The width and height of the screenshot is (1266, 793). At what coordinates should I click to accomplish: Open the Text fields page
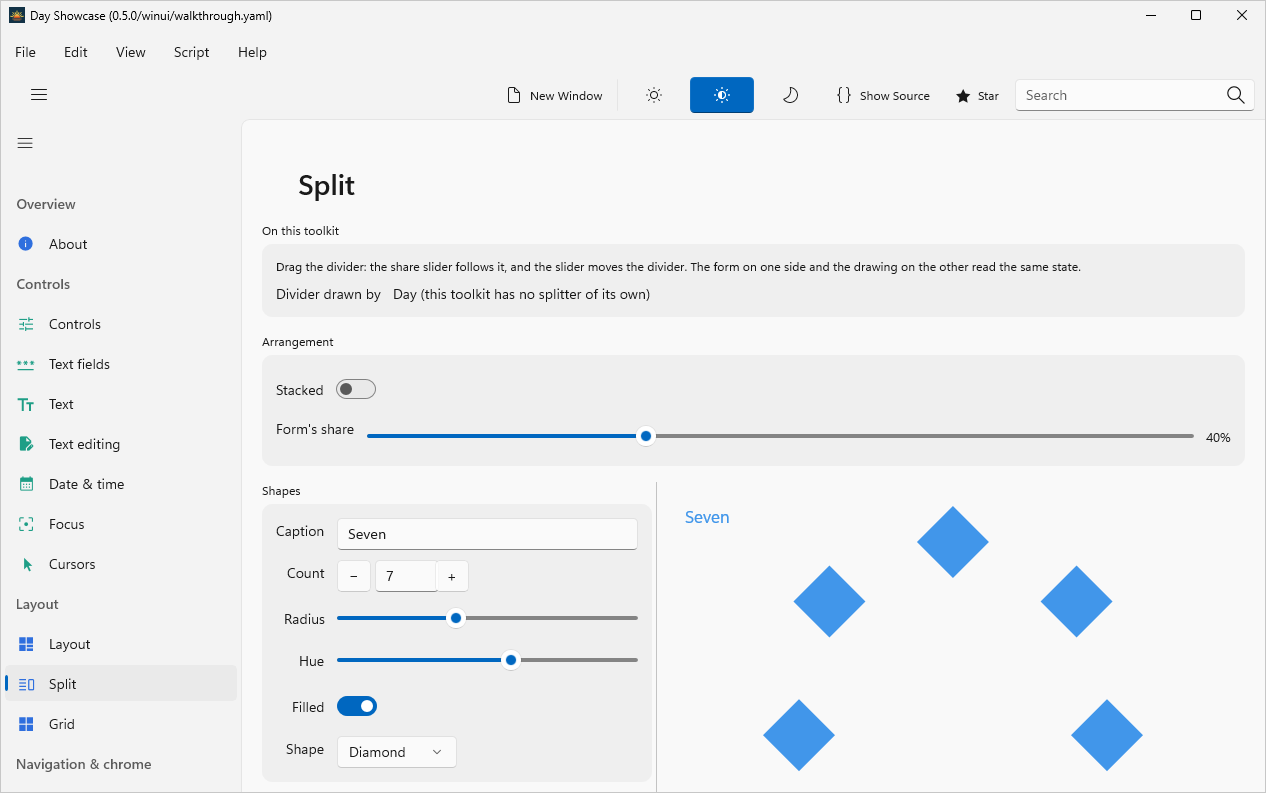[121, 364]
